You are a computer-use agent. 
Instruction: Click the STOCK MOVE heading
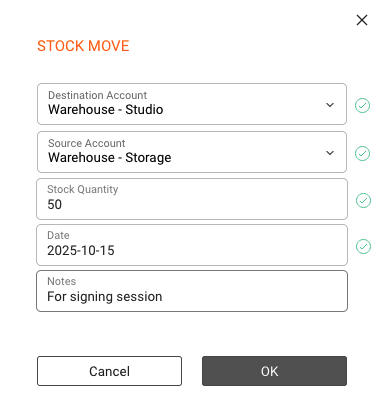tap(83, 46)
